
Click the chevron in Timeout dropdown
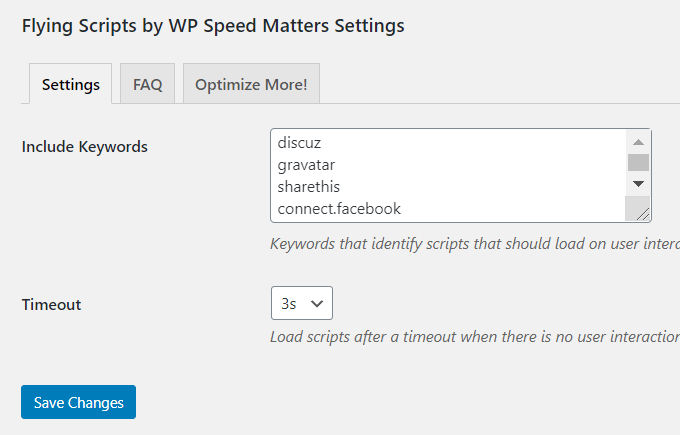(x=317, y=304)
